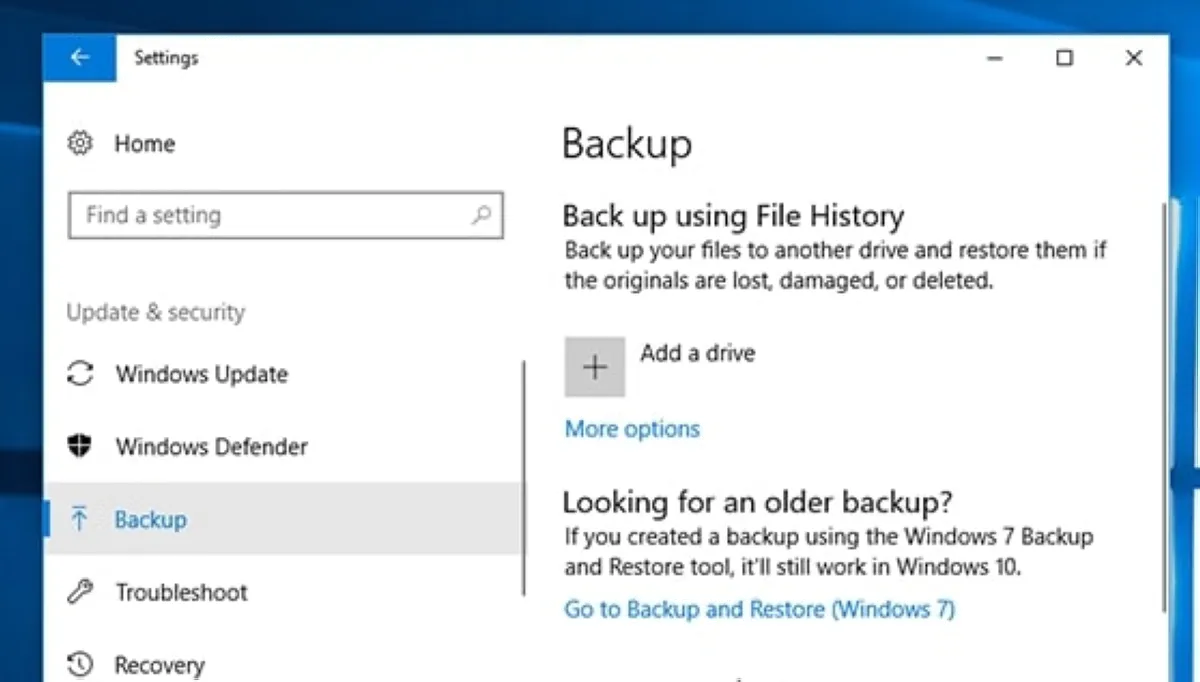This screenshot has width=1200, height=682.
Task: Click the Troubleshoot wrench icon
Action: pos(79,592)
